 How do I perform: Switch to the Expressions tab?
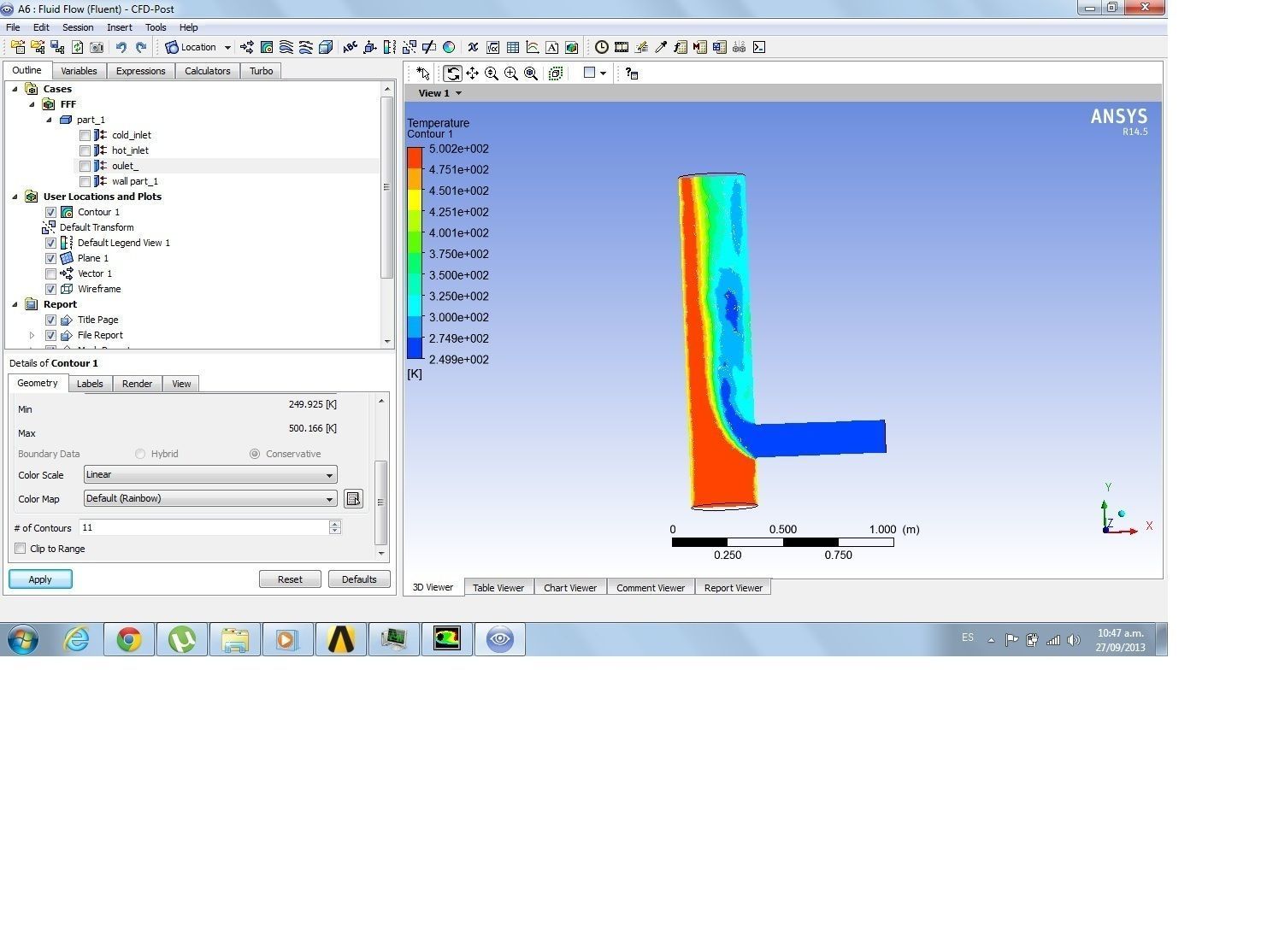141,71
